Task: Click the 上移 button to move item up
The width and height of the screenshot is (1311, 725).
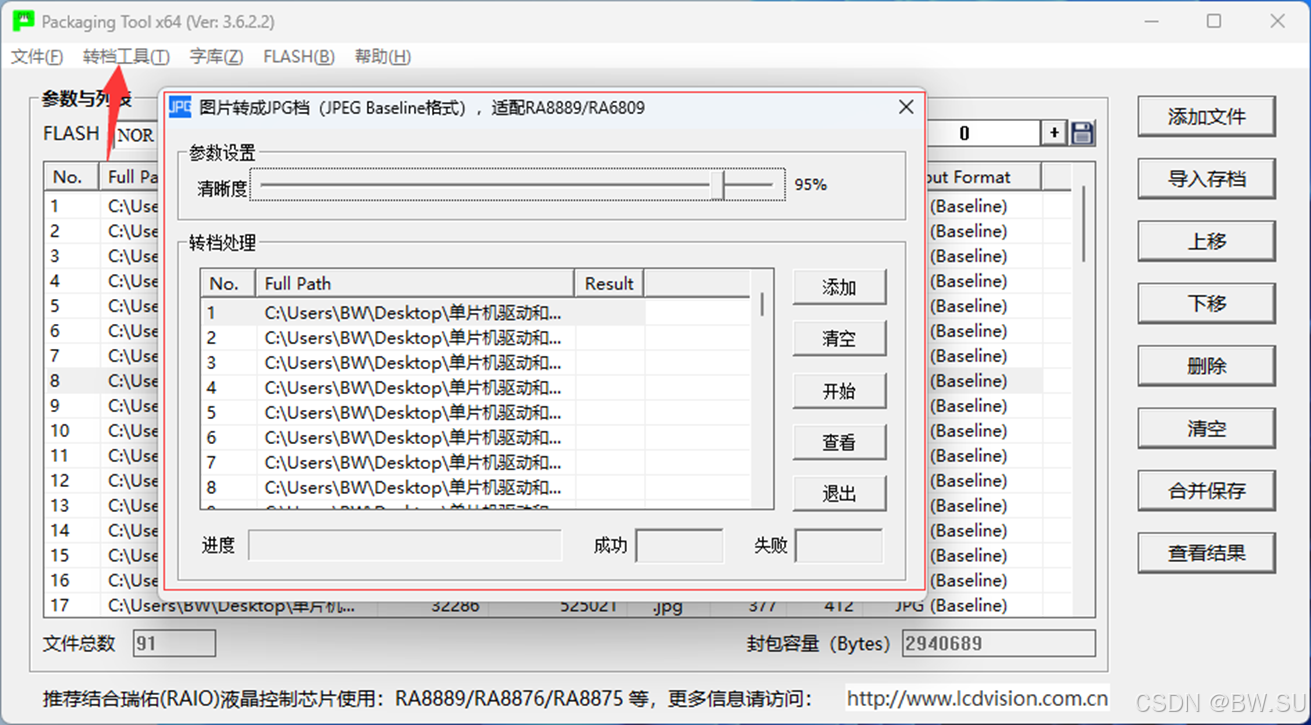Action: (1205, 241)
